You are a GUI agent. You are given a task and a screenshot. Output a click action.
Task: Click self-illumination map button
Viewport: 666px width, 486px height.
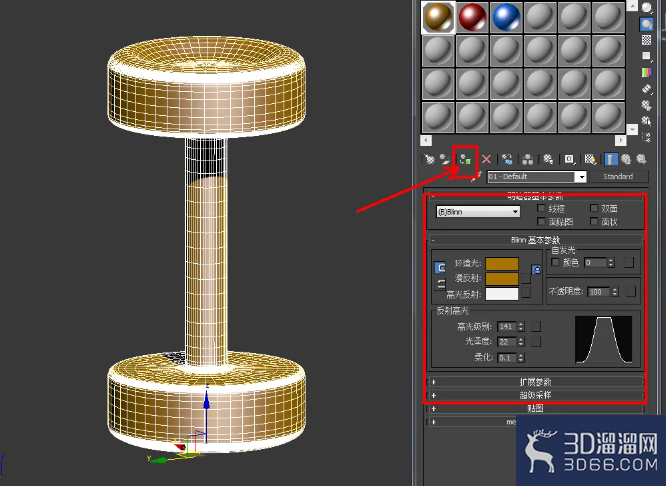coord(629,263)
